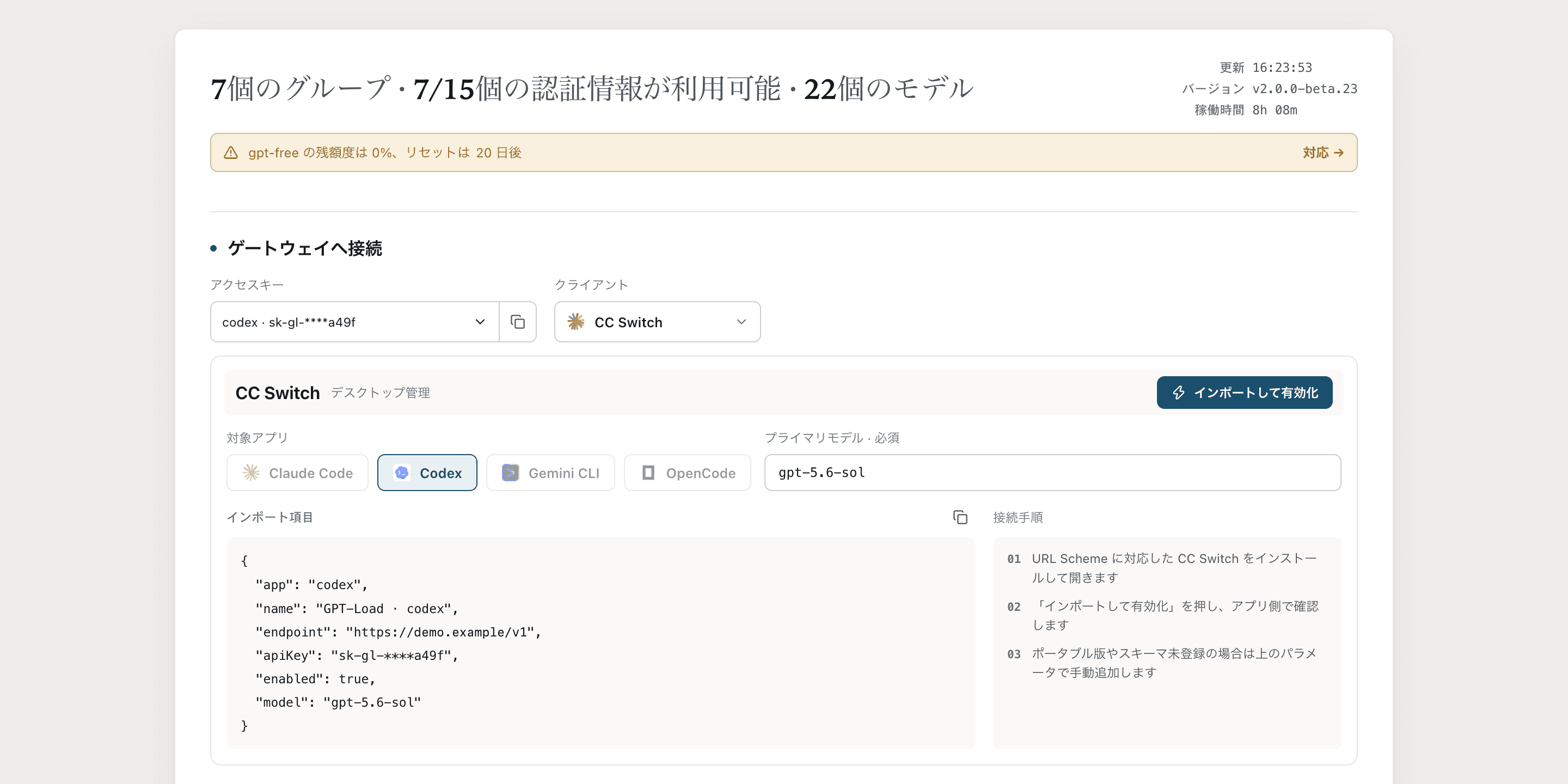This screenshot has width=1568, height=784.
Task: Click the "enabled": true line
Action: pos(315,679)
